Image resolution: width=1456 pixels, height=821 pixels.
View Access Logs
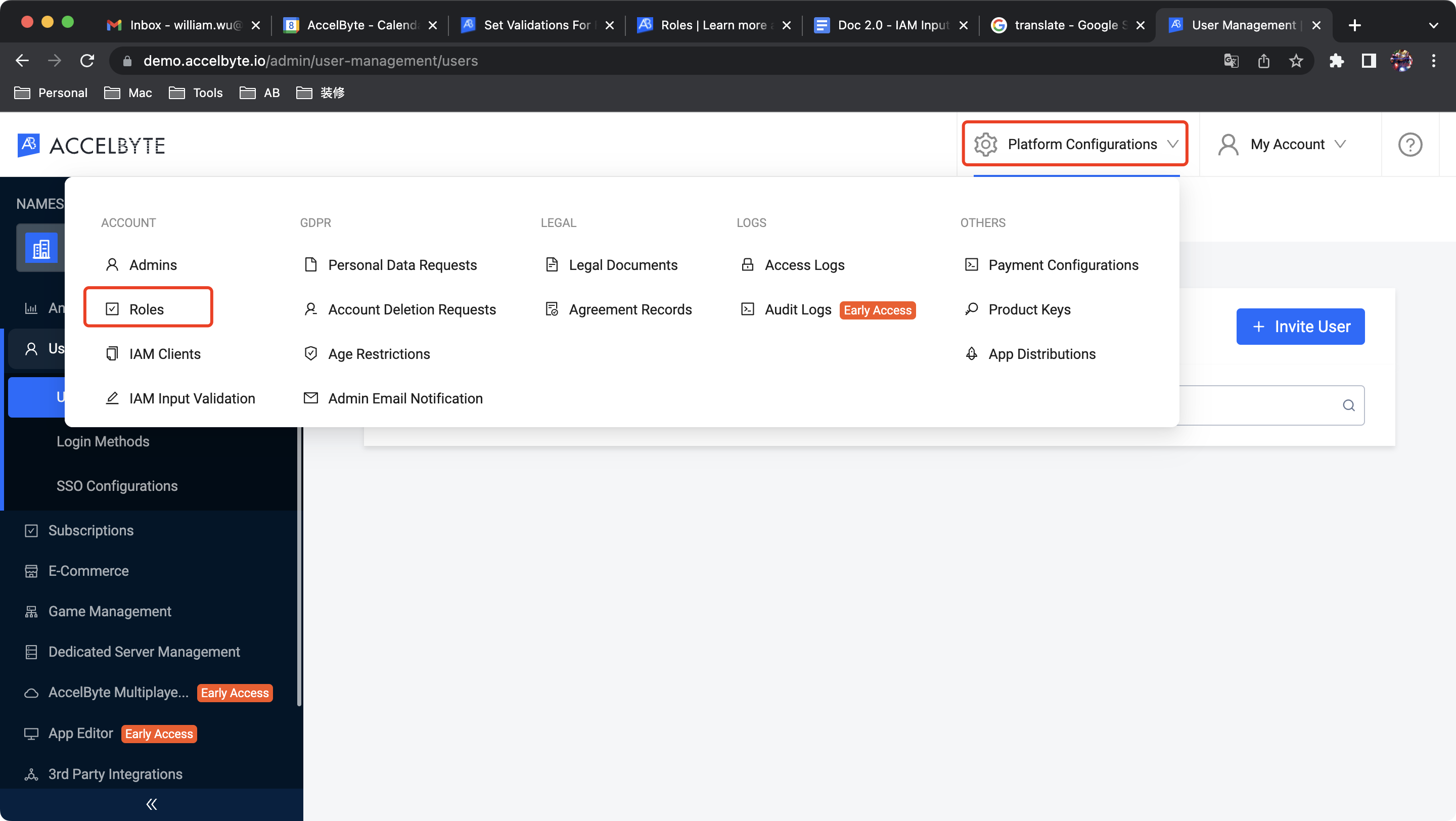[x=792, y=264]
